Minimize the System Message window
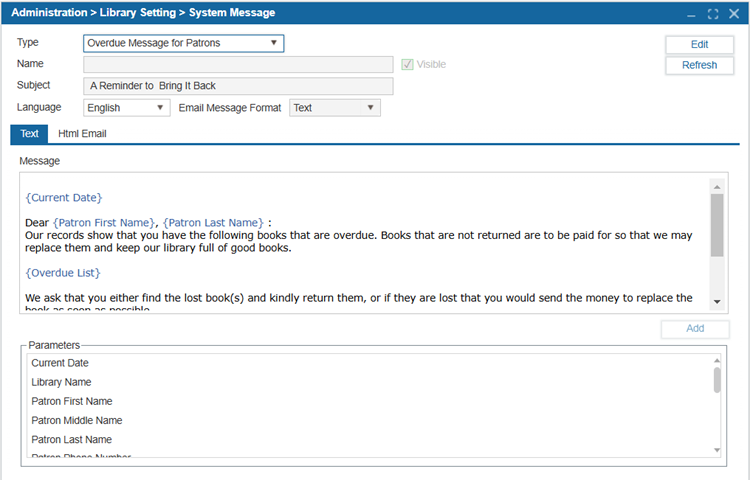This screenshot has width=750, height=480. 690,14
